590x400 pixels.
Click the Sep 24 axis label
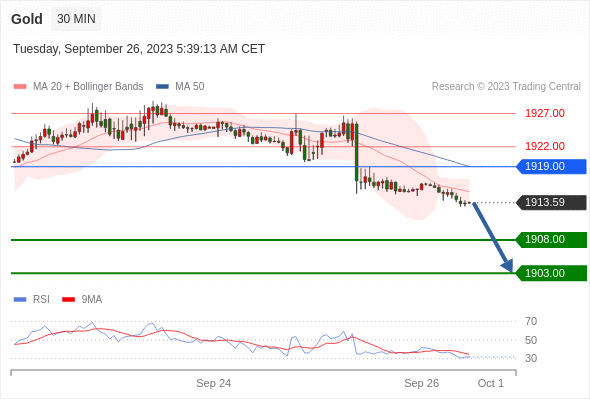(x=213, y=383)
